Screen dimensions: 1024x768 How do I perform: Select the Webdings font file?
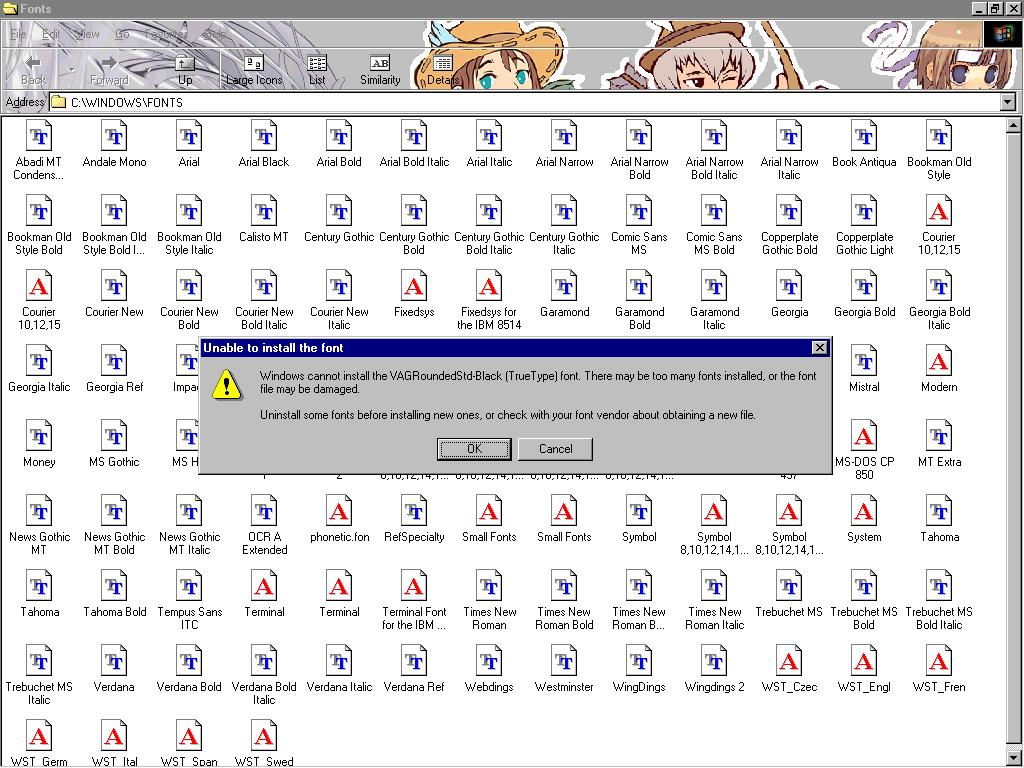[489, 662]
